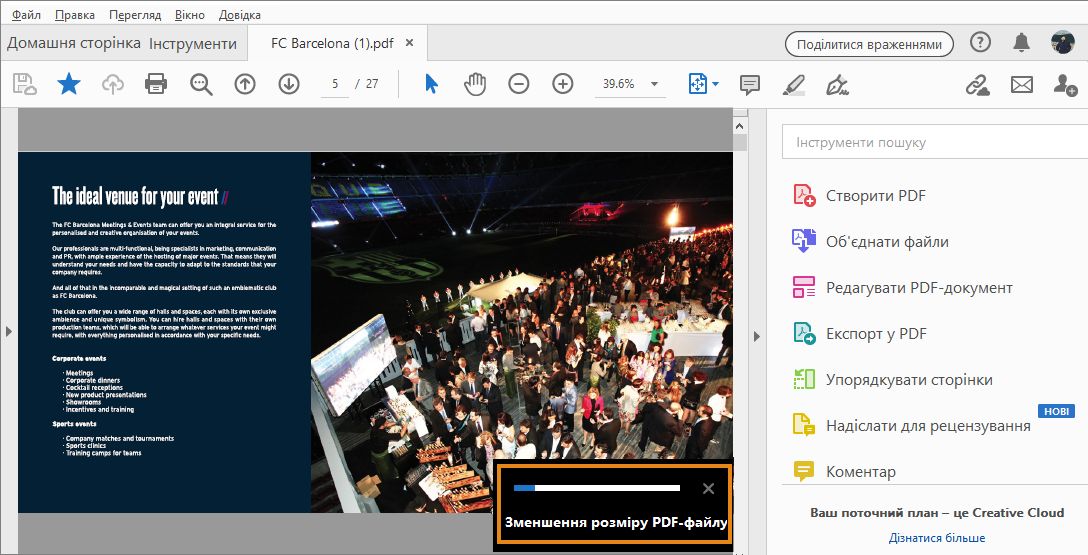
Task: Open the Довідка menu
Action: [x=240, y=14]
